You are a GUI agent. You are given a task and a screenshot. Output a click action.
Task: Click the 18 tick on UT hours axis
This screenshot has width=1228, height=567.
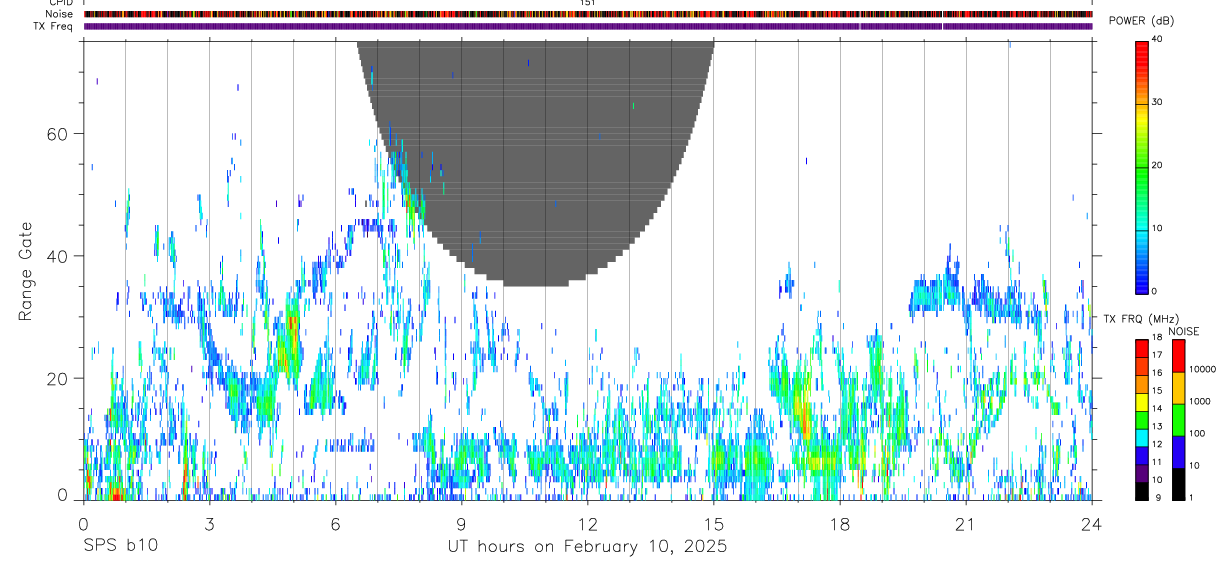[x=839, y=523]
